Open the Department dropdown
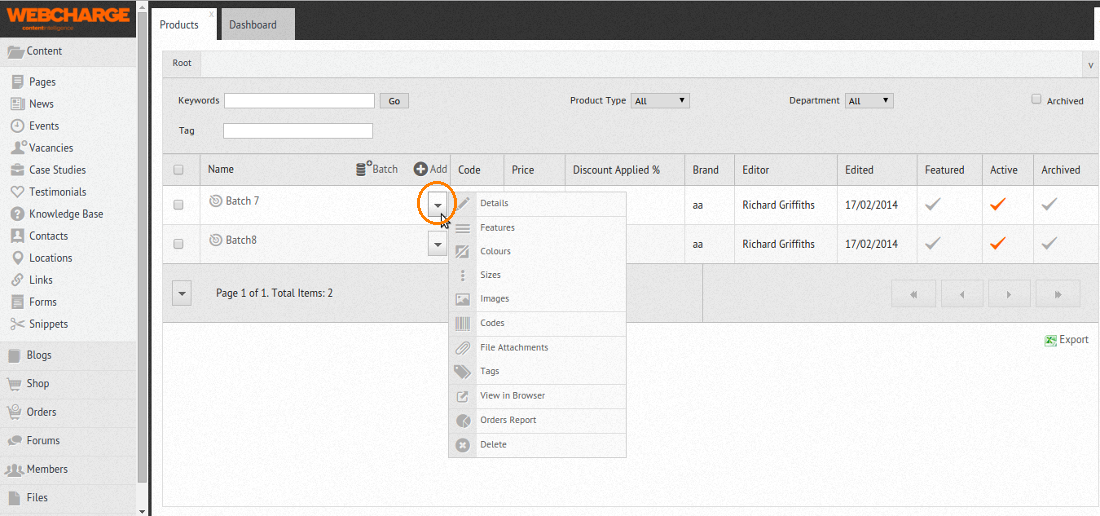The image size is (1100, 516). [x=869, y=101]
